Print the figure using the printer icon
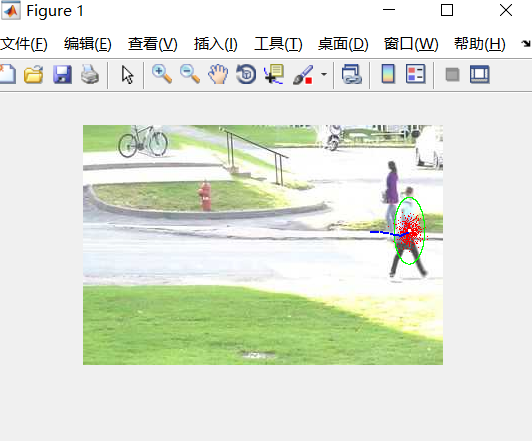The height and width of the screenshot is (441, 532). pyautogui.click(x=90, y=74)
